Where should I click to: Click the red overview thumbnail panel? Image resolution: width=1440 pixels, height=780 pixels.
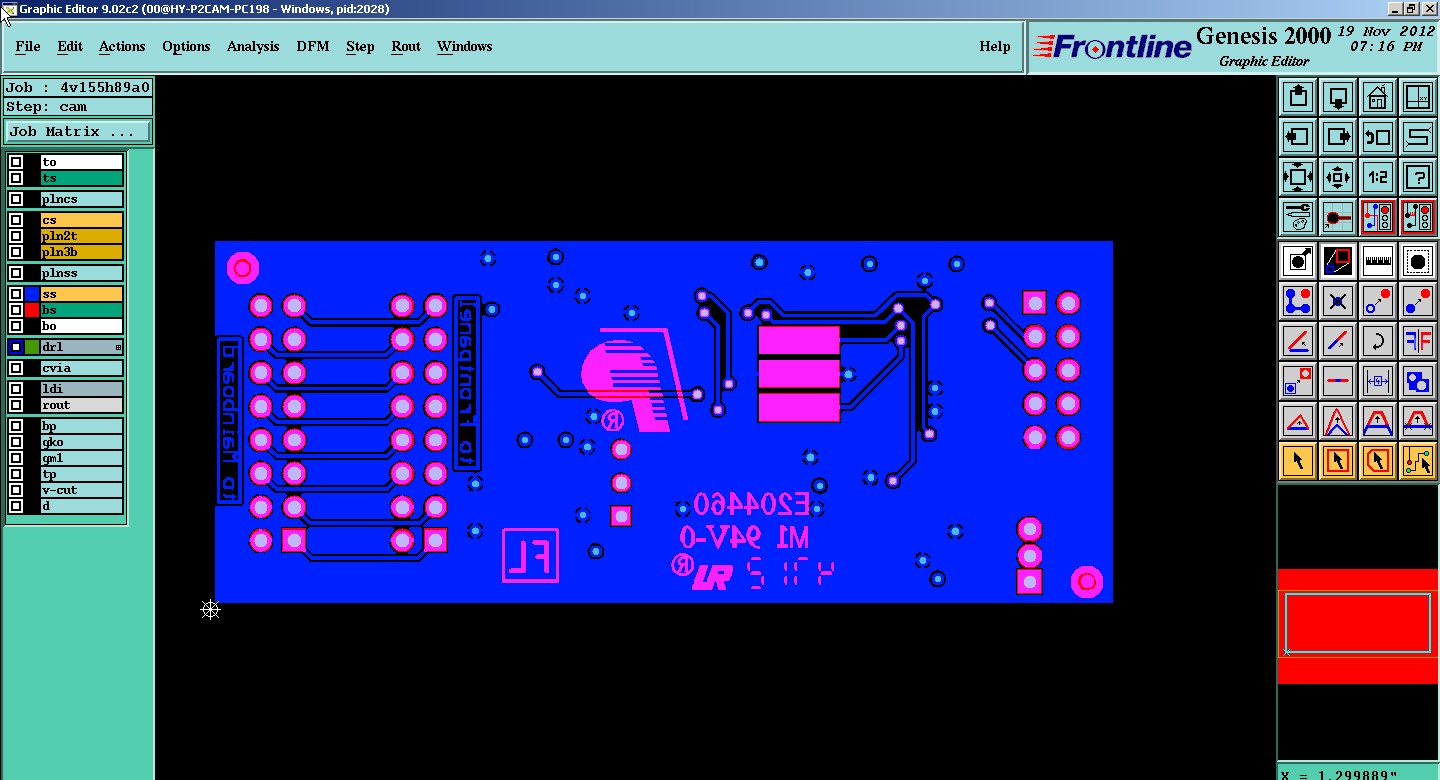[x=1358, y=625]
